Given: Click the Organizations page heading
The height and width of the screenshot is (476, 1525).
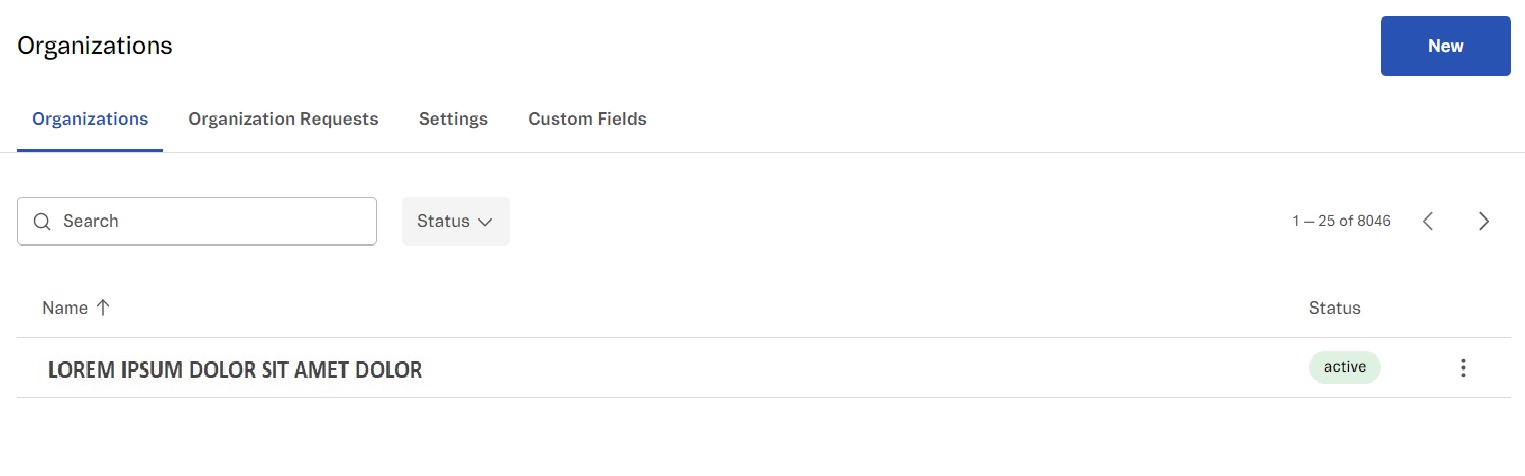Looking at the screenshot, I should point(95,46).
